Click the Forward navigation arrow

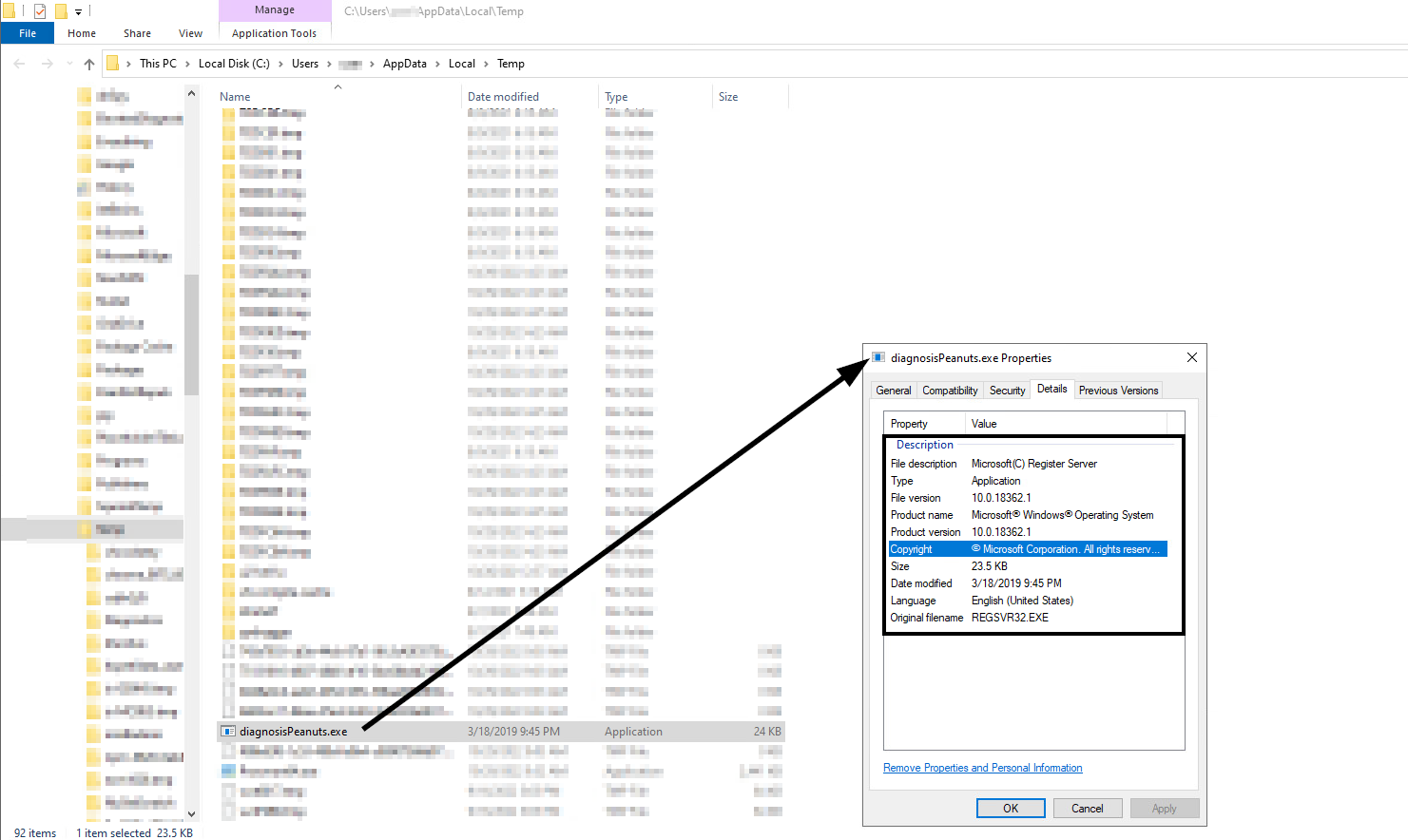coord(47,64)
